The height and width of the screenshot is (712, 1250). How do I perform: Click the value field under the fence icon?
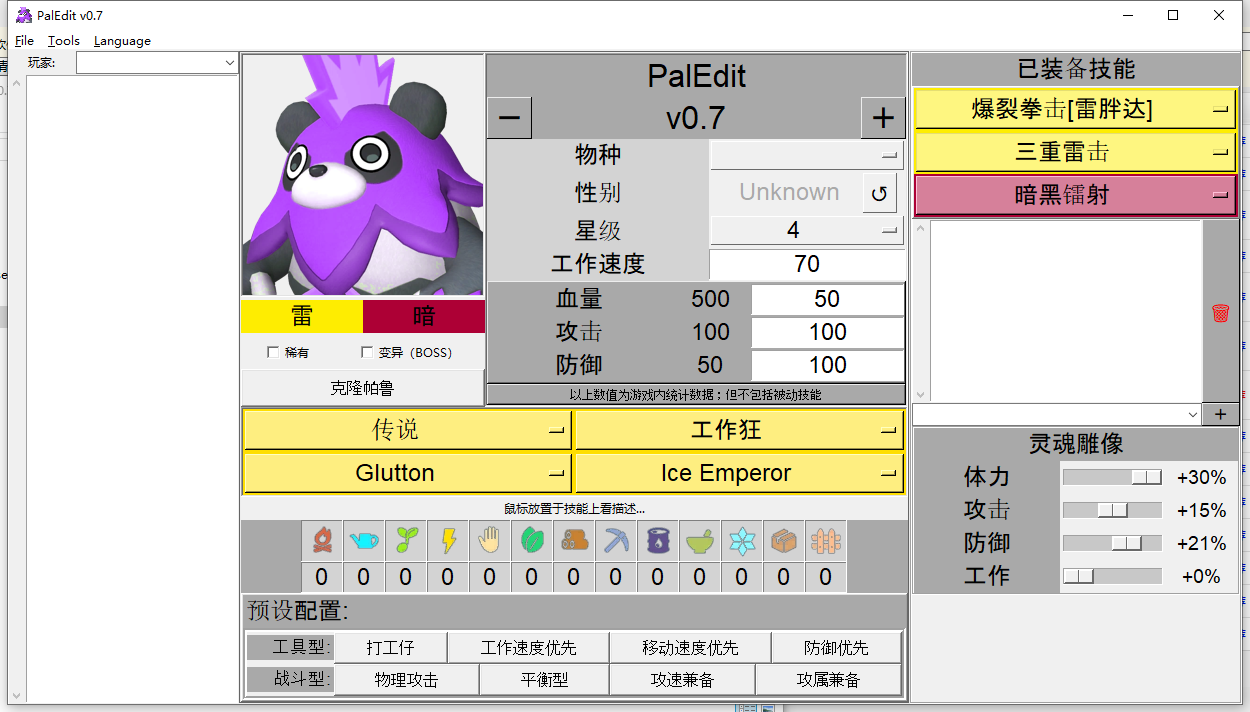pyautogui.click(x=826, y=577)
